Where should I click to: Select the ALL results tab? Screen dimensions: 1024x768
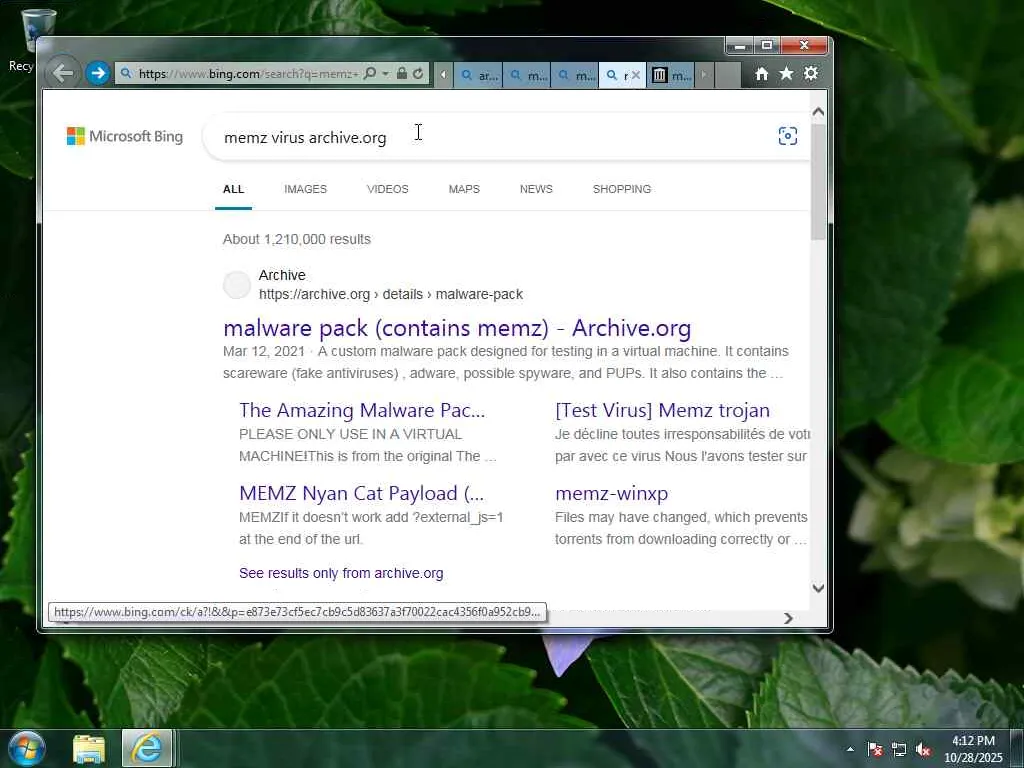(233, 189)
